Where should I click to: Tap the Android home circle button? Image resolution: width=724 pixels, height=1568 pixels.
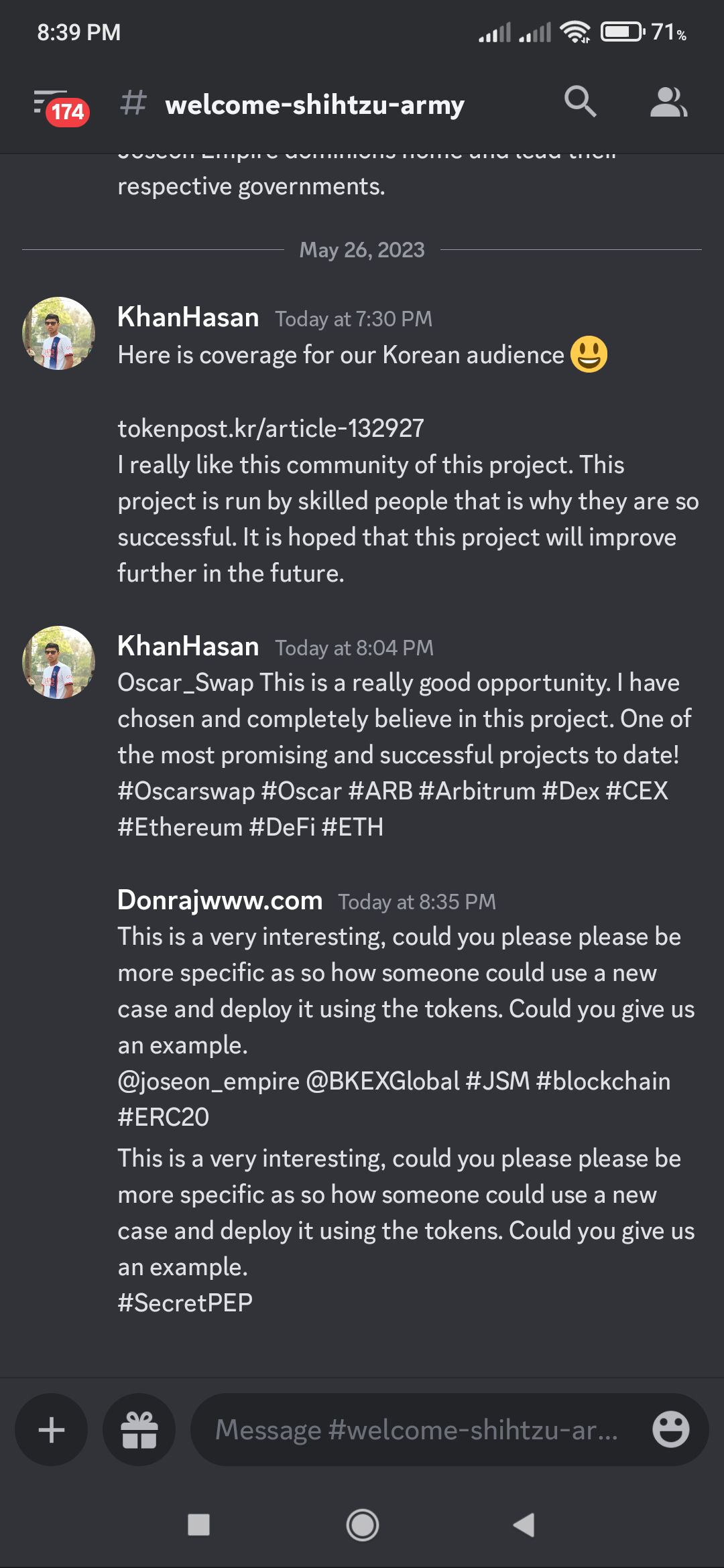click(363, 1525)
